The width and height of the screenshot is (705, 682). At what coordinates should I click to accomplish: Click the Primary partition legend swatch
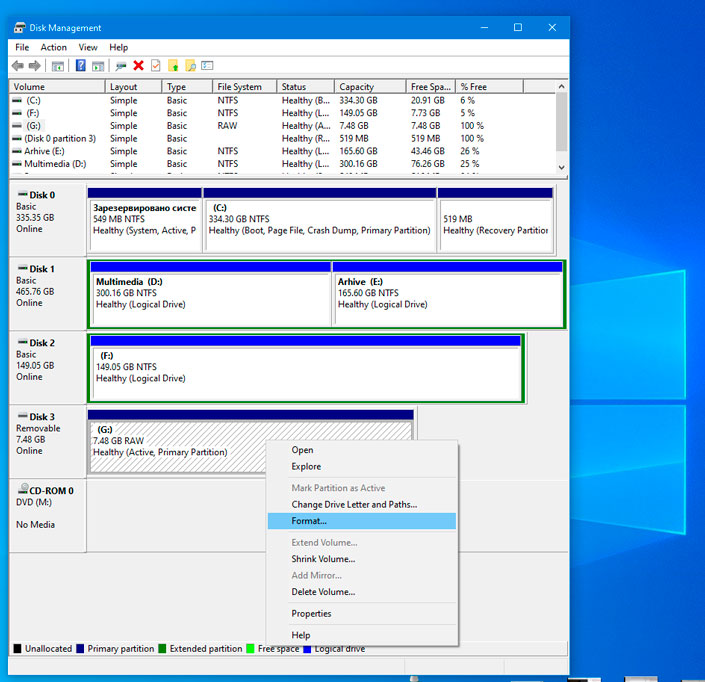80,648
